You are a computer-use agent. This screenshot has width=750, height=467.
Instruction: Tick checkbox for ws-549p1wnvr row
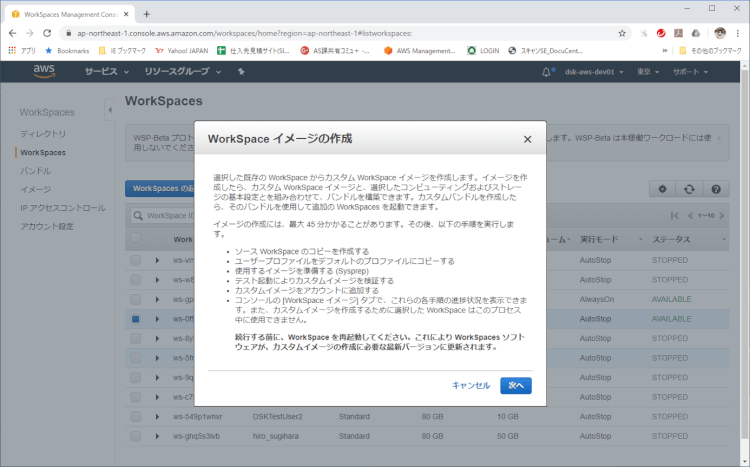point(135,415)
